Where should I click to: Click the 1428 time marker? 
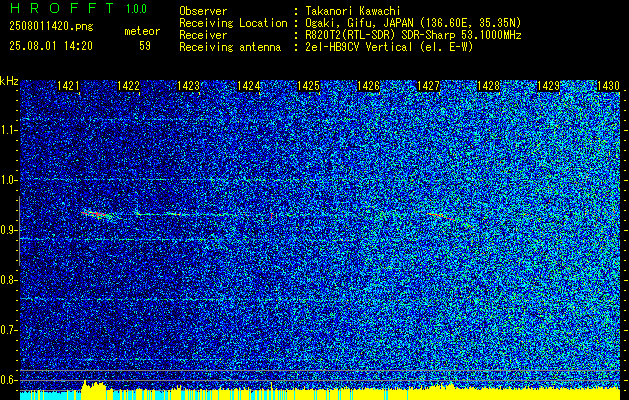pos(489,85)
